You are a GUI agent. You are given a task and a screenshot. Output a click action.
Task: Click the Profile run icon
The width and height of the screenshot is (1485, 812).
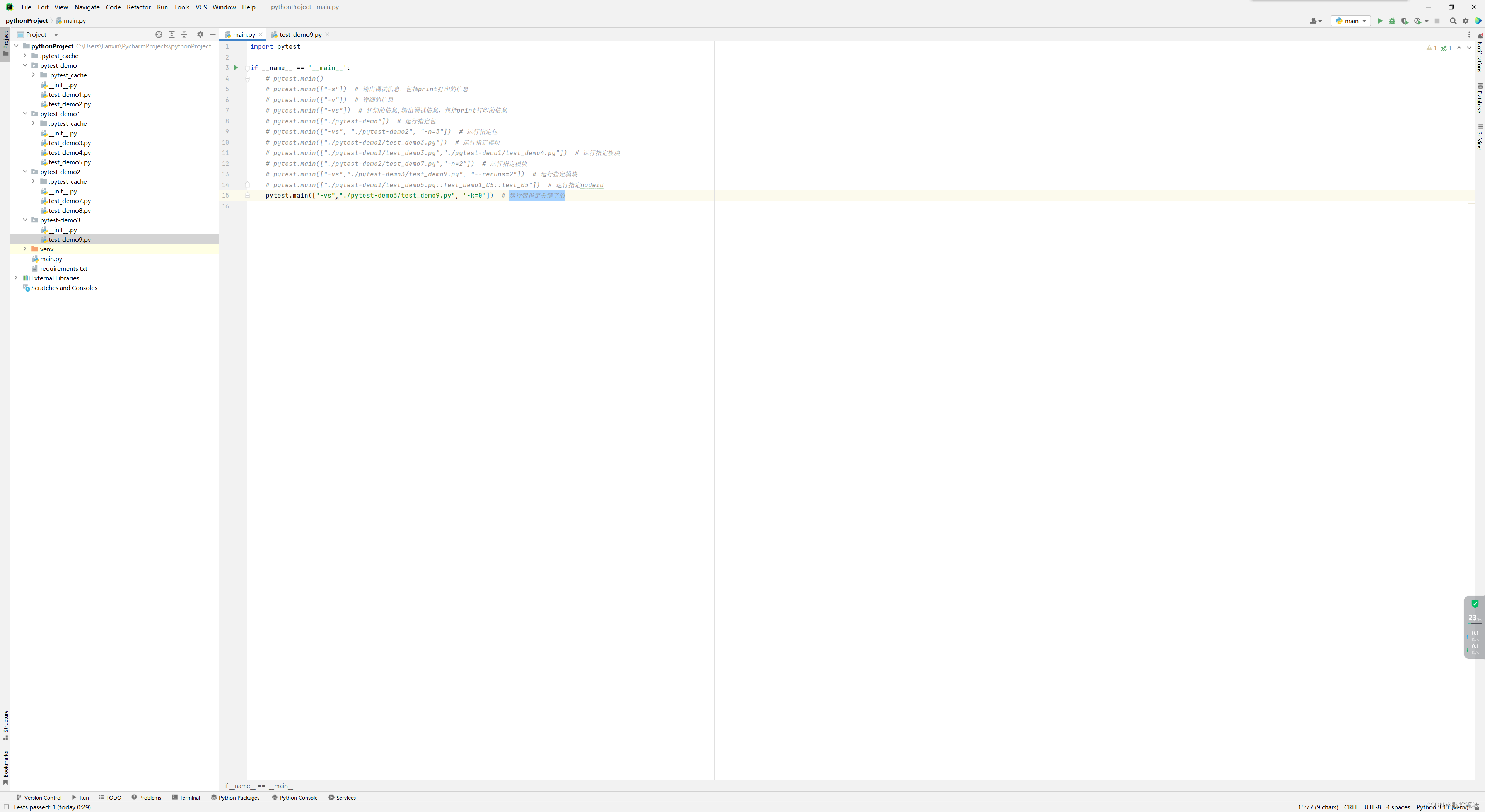coord(1418,21)
